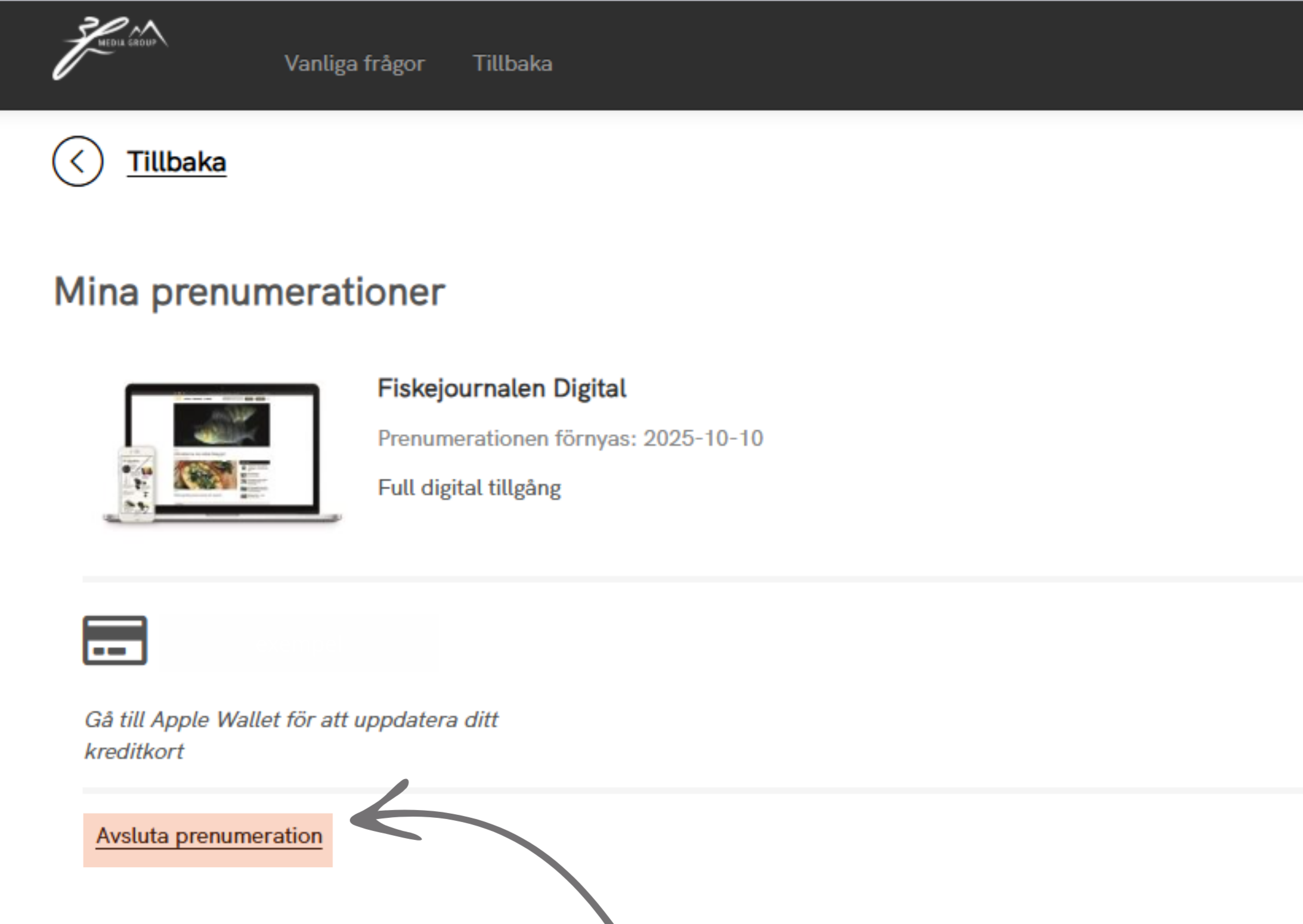Click the Media Group logo

point(109,48)
